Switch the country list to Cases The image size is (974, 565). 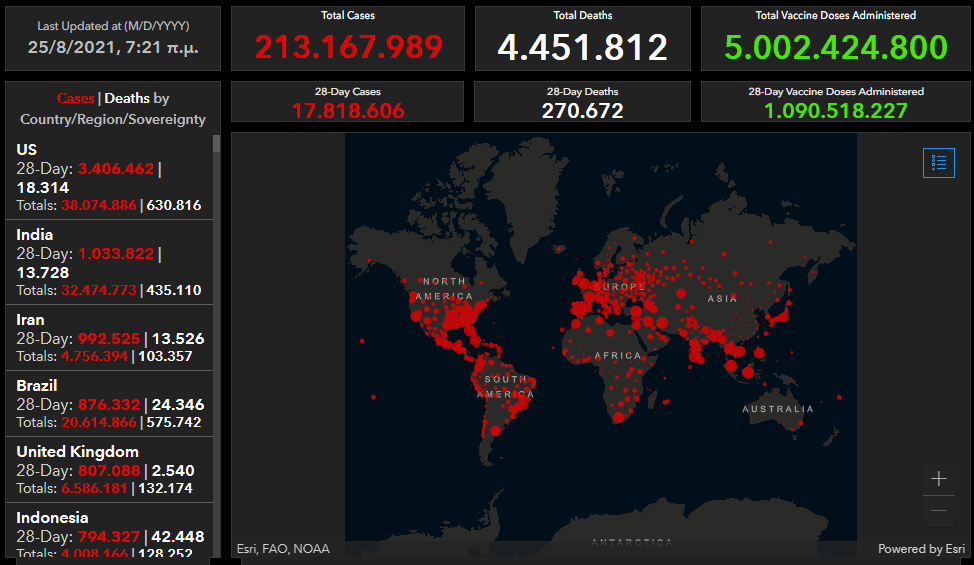75,98
